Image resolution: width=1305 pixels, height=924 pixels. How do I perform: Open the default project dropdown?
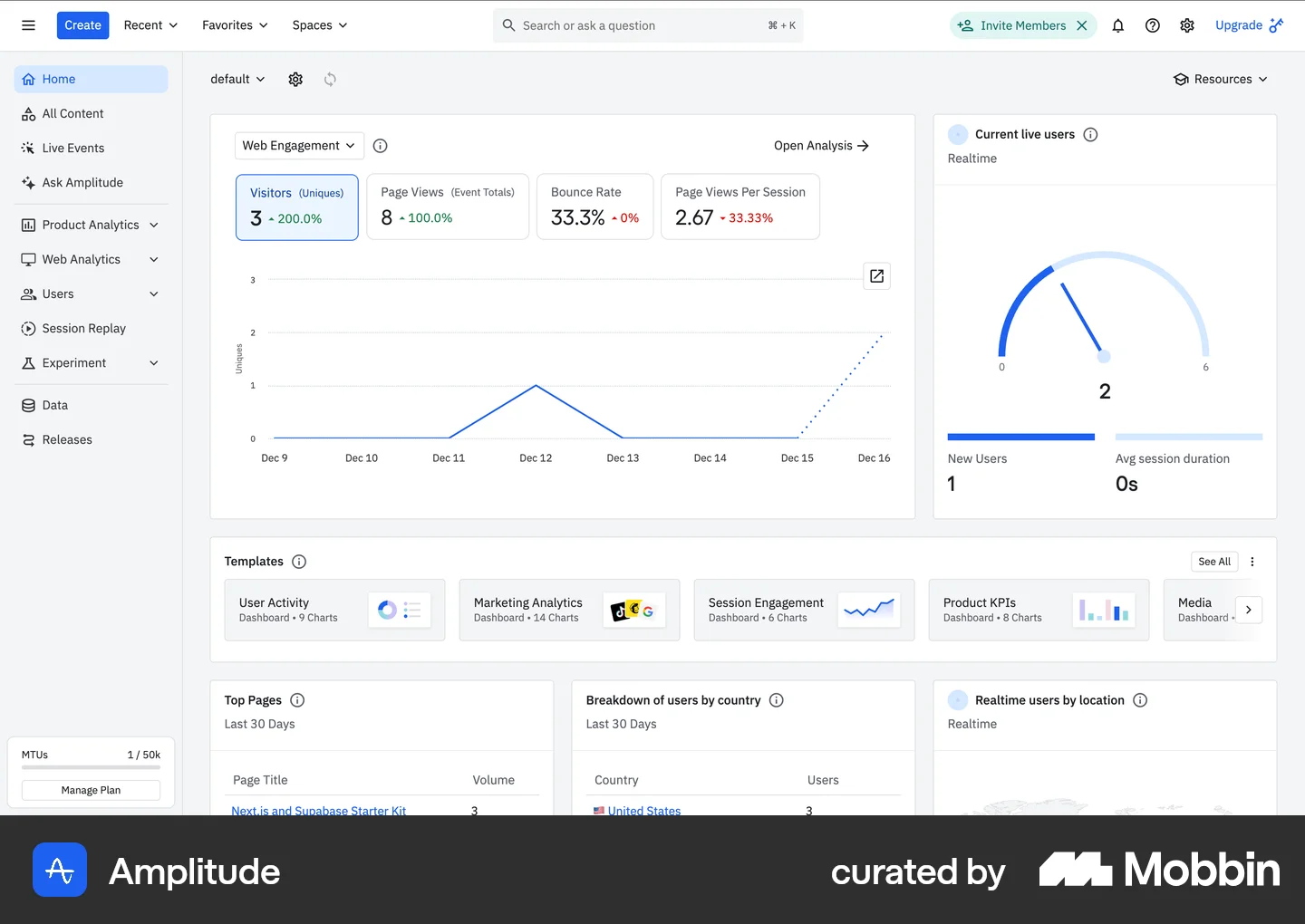pyautogui.click(x=237, y=80)
